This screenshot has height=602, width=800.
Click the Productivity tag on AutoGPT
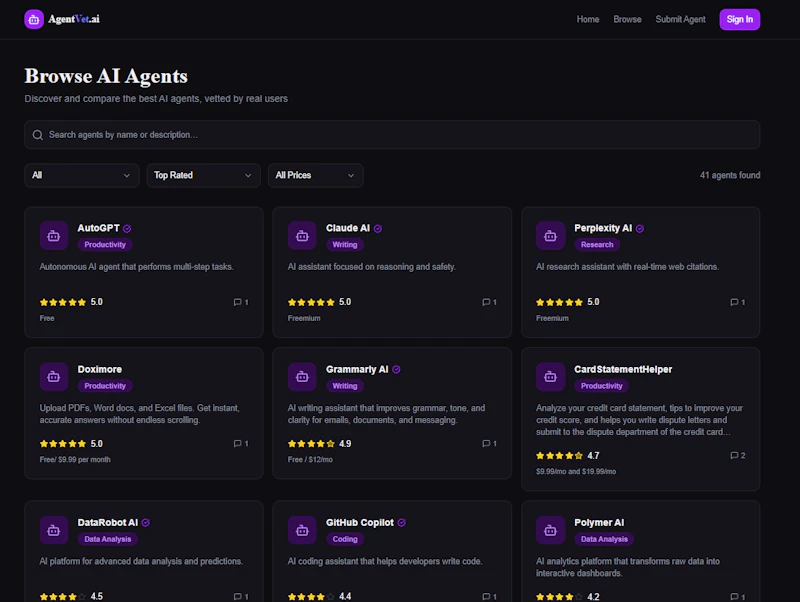[x=105, y=245]
